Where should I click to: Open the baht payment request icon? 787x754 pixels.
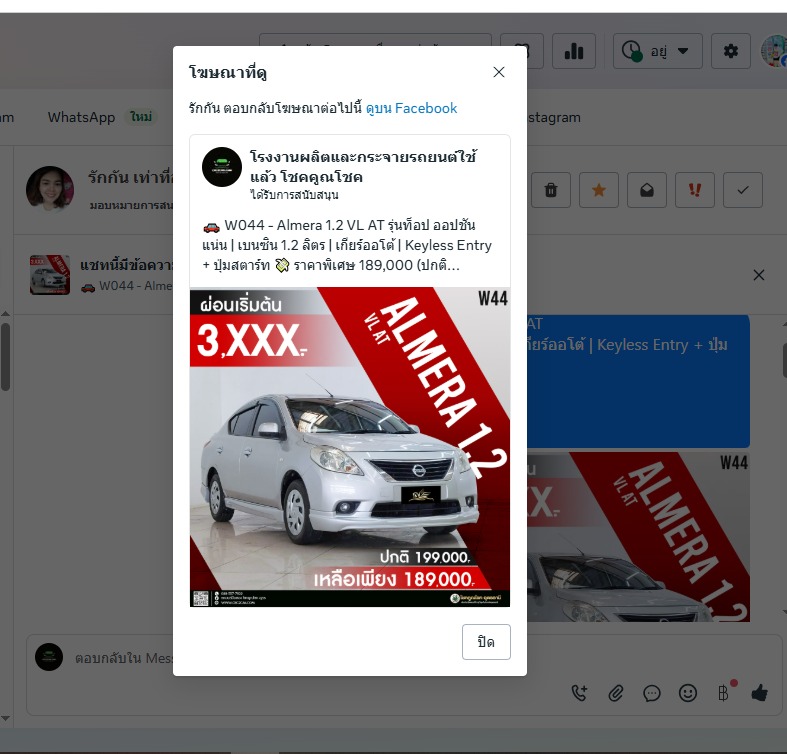pos(724,693)
